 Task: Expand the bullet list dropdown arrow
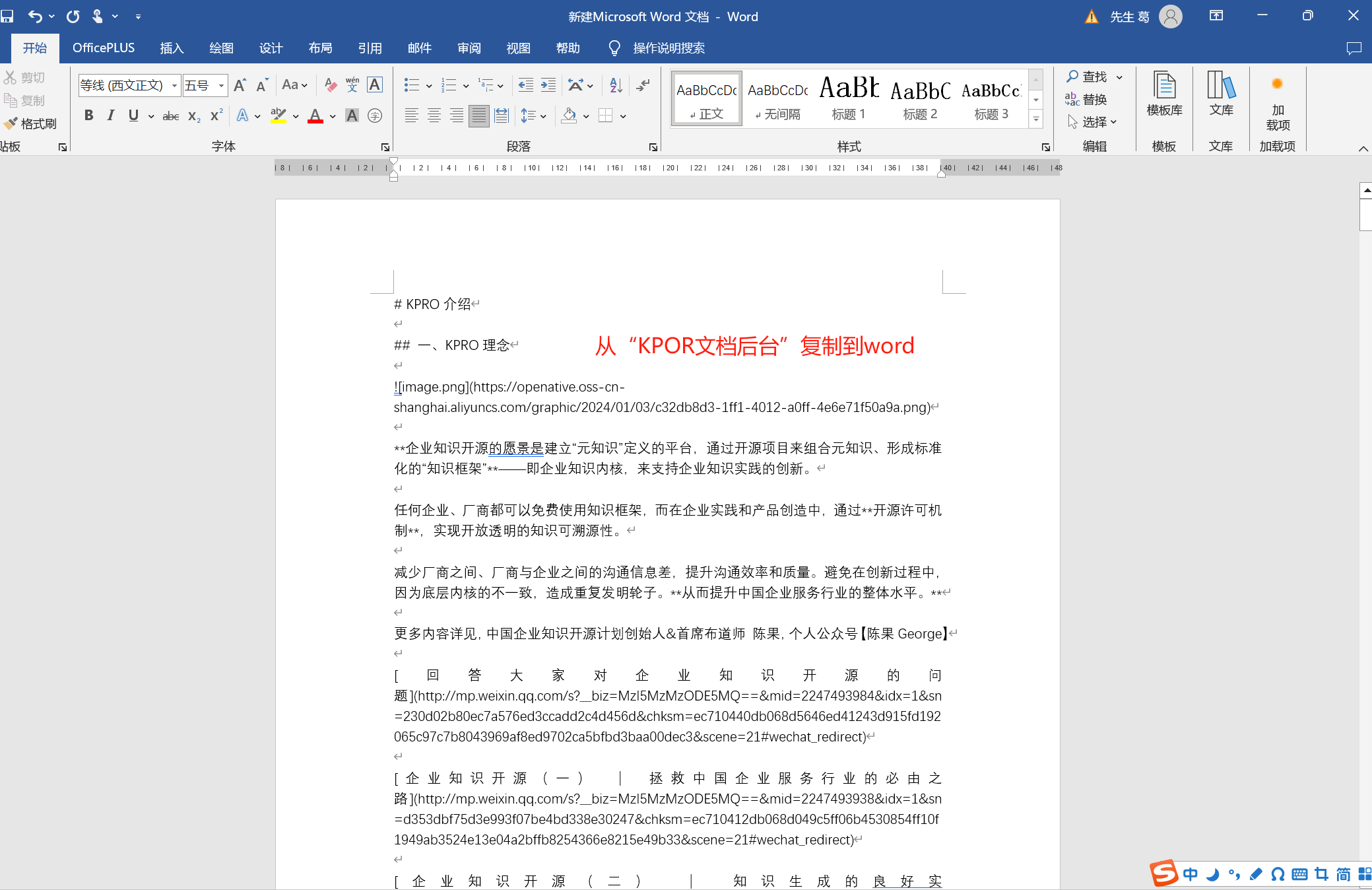(x=429, y=85)
